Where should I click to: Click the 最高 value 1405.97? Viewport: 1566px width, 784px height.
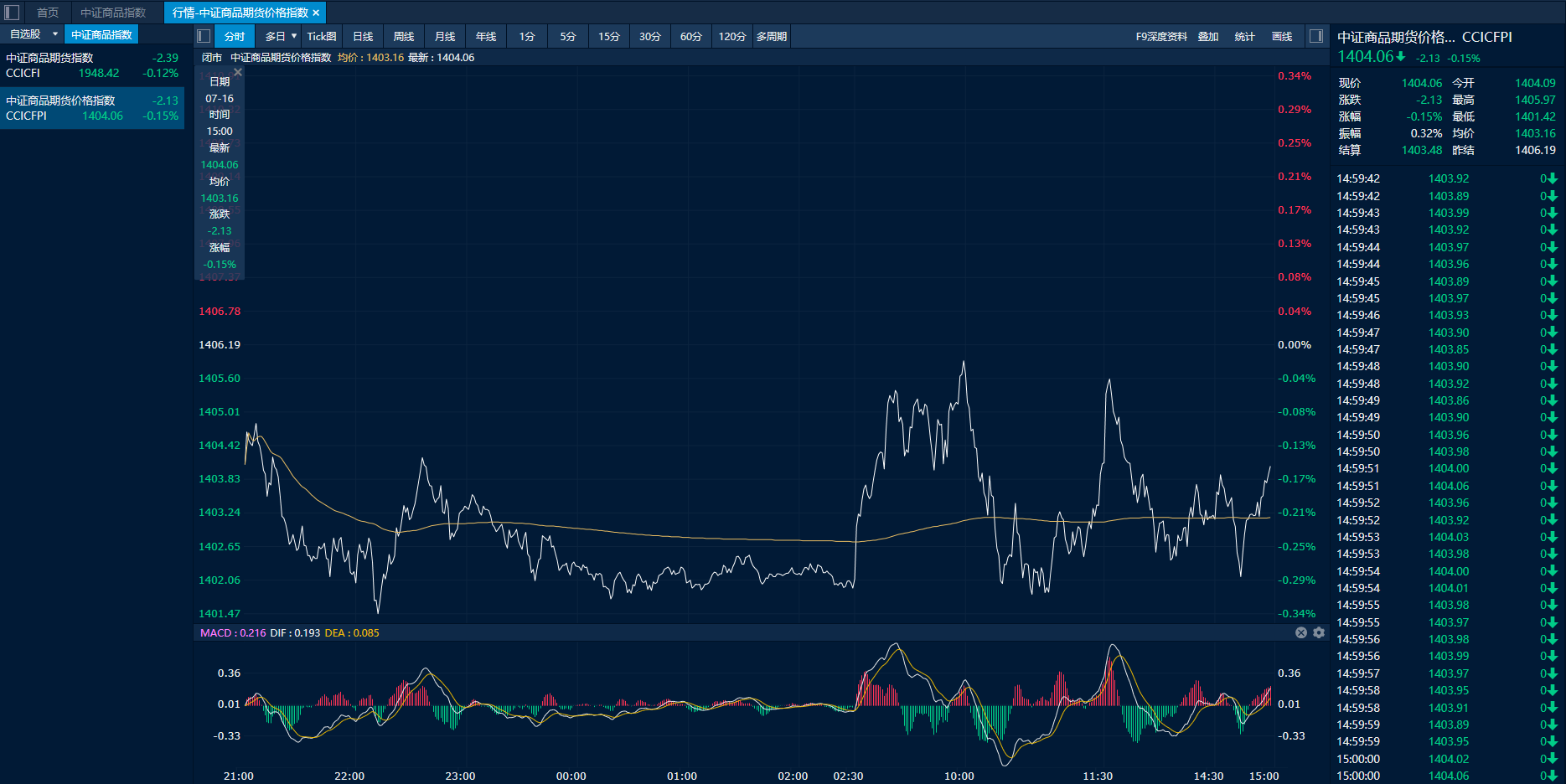pos(1535,100)
